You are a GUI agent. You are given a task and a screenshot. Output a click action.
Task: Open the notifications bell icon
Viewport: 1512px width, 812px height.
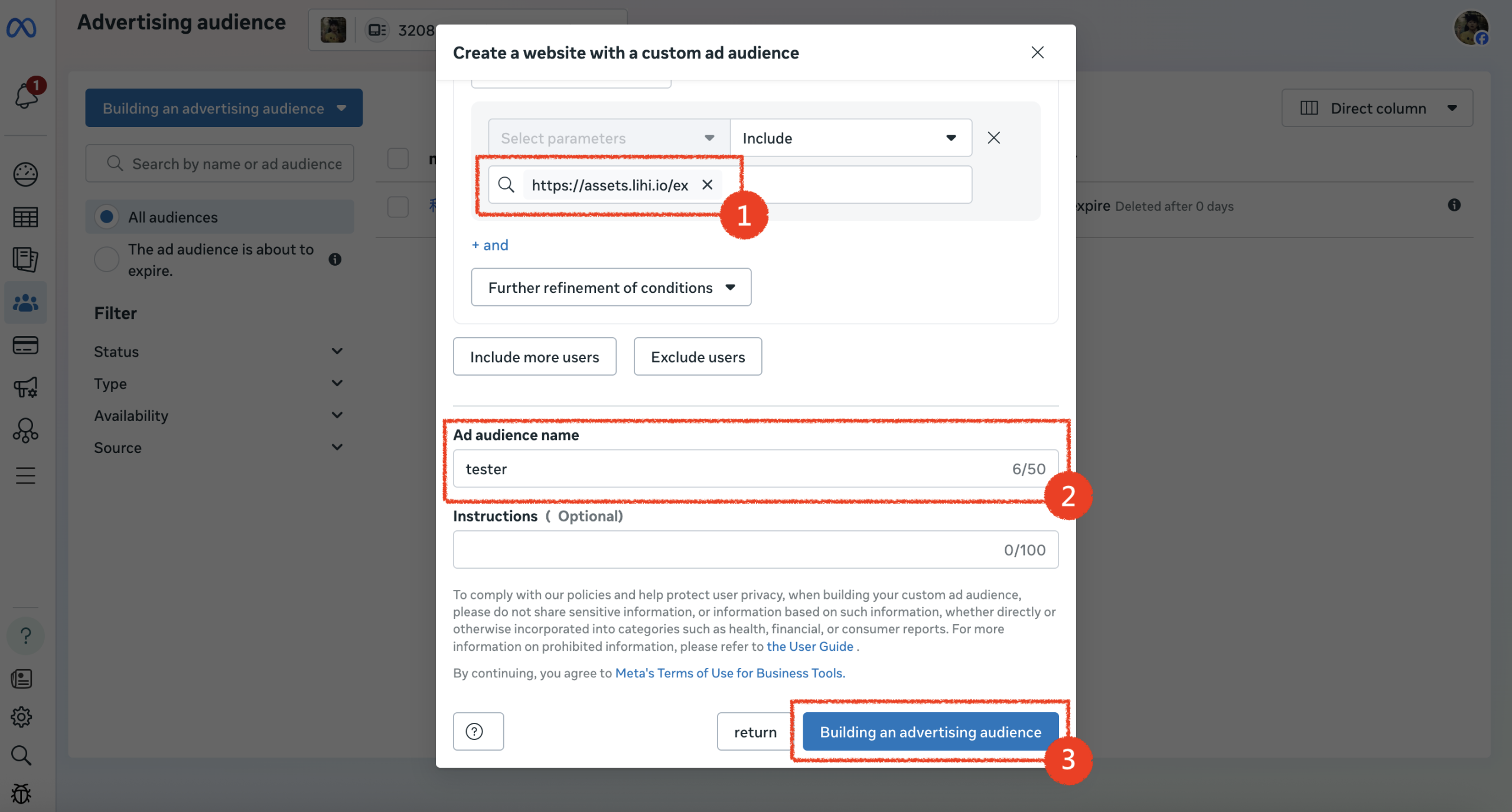[x=25, y=95]
